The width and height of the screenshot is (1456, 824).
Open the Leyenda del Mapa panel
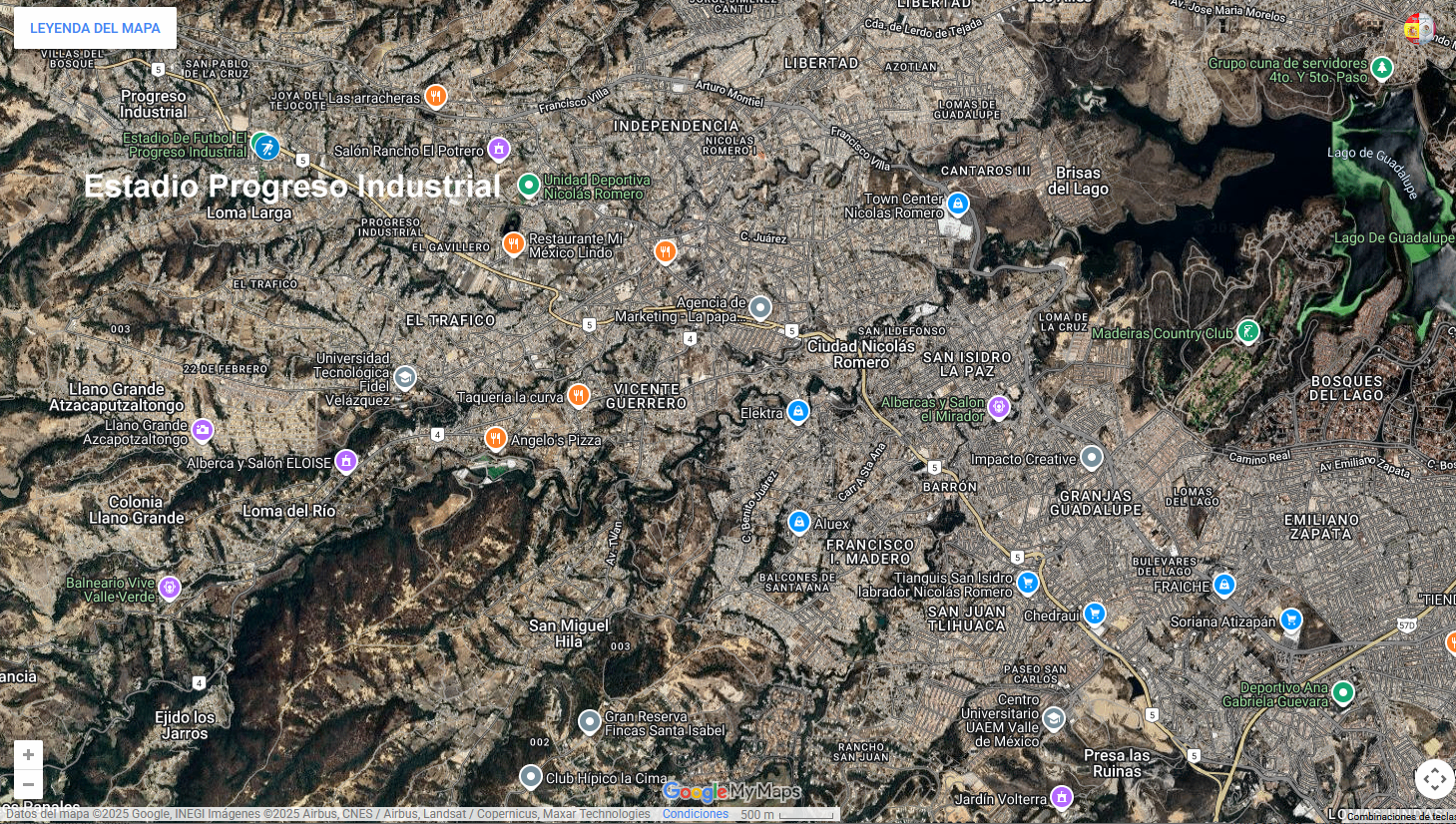(95, 28)
